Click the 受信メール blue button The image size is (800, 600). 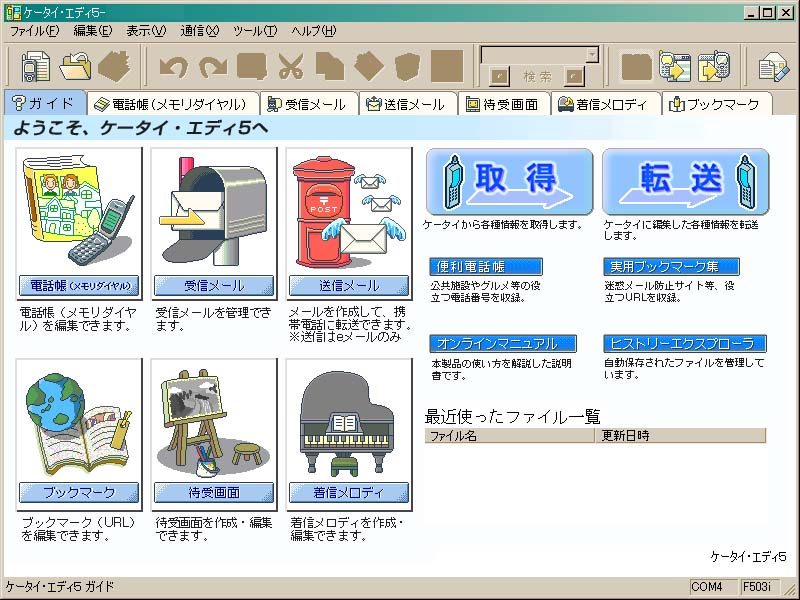pyautogui.click(x=214, y=286)
